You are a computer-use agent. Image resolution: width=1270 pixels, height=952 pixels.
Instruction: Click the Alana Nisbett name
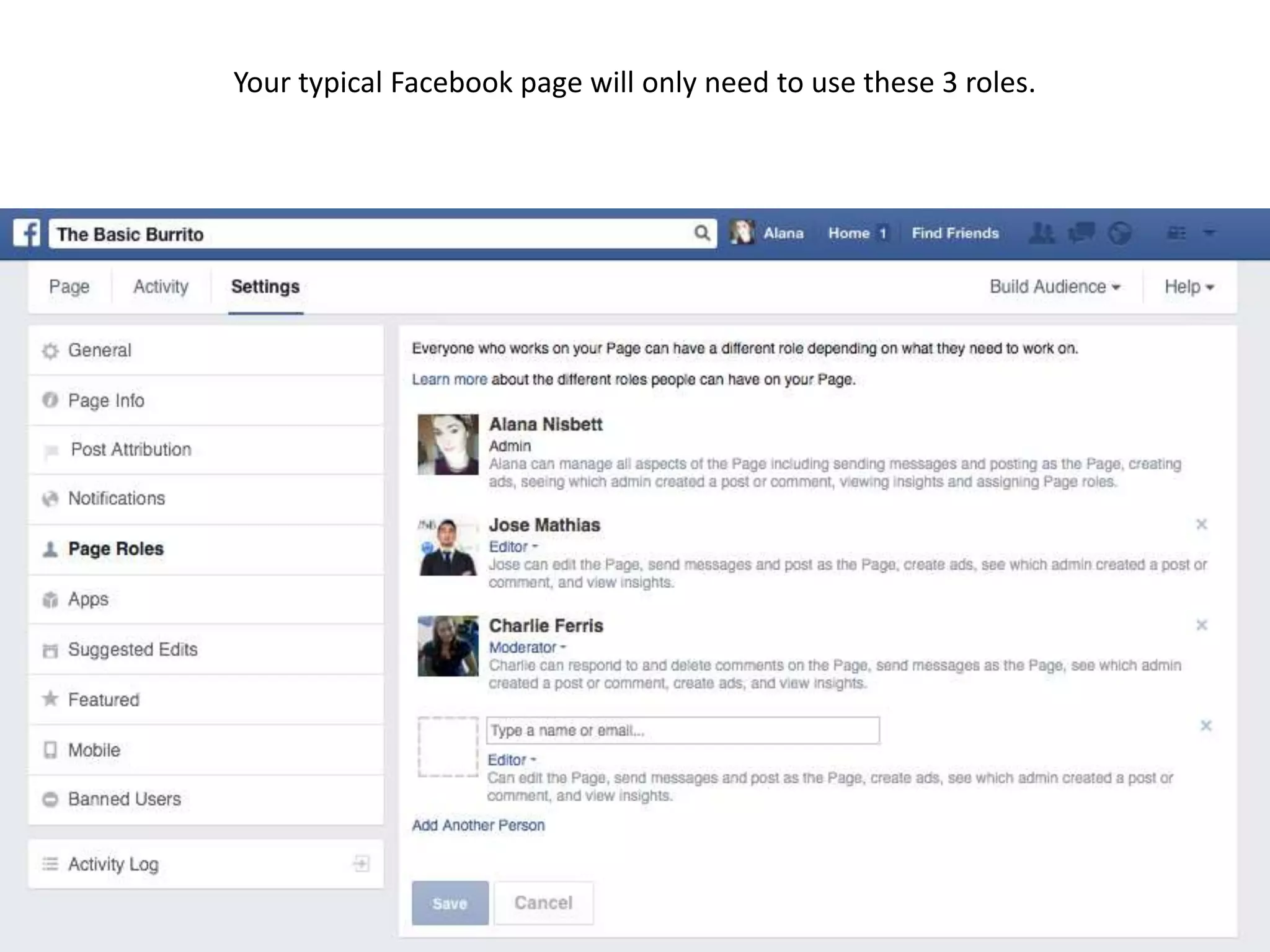(x=546, y=425)
